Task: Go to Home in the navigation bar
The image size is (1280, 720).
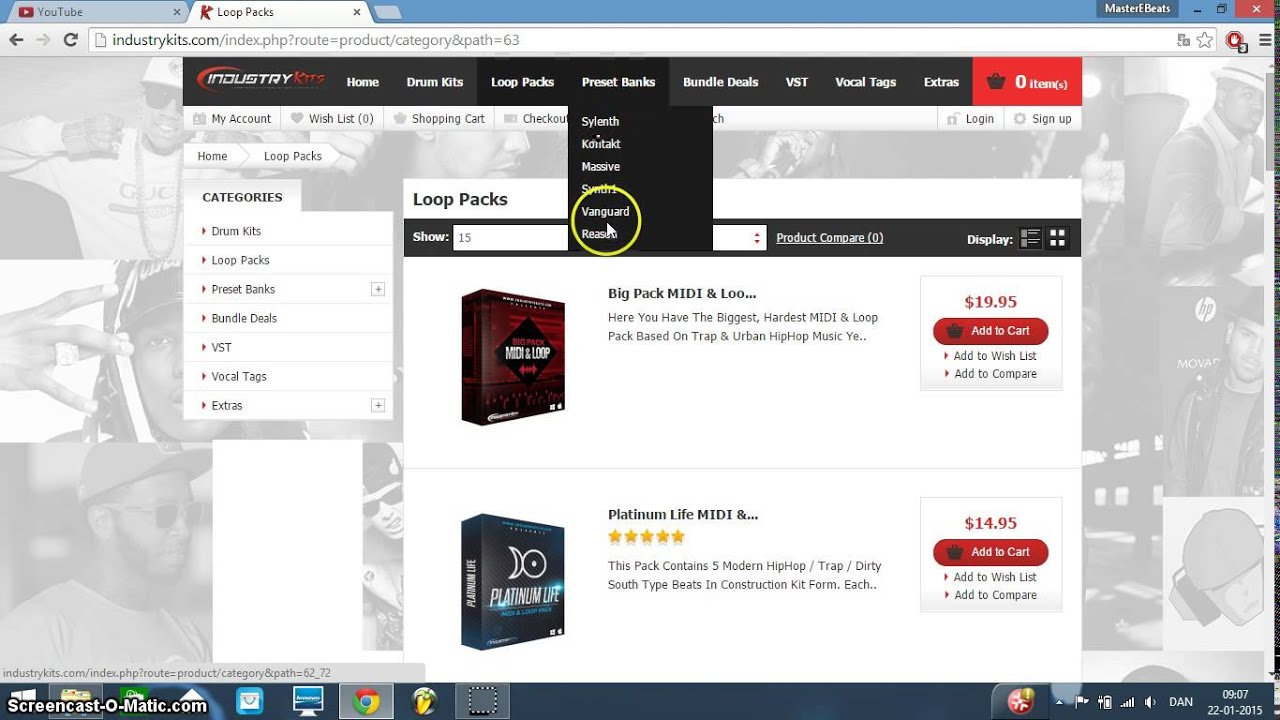Action: [362, 82]
